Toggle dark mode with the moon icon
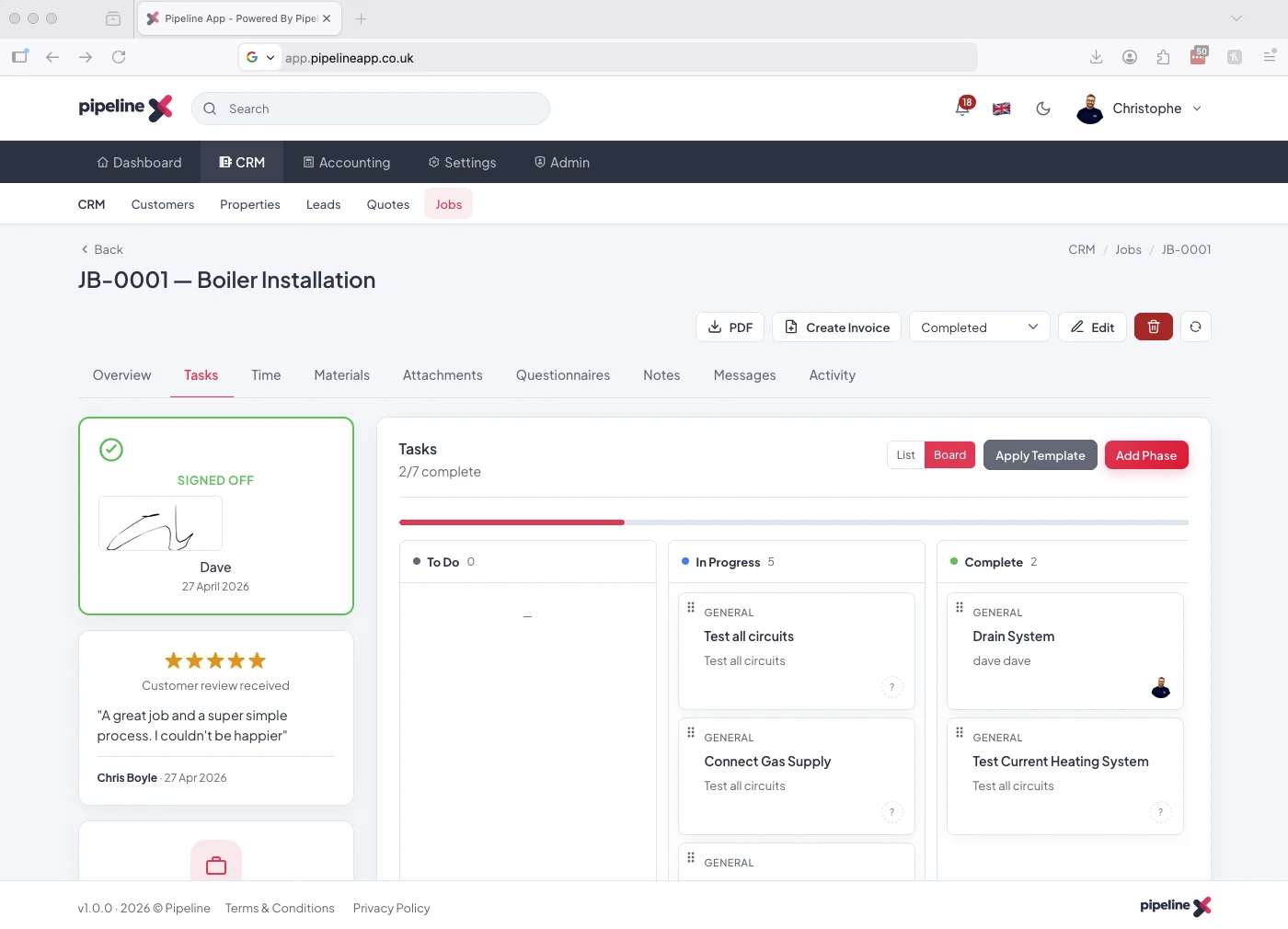1288x929 pixels. coord(1043,109)
